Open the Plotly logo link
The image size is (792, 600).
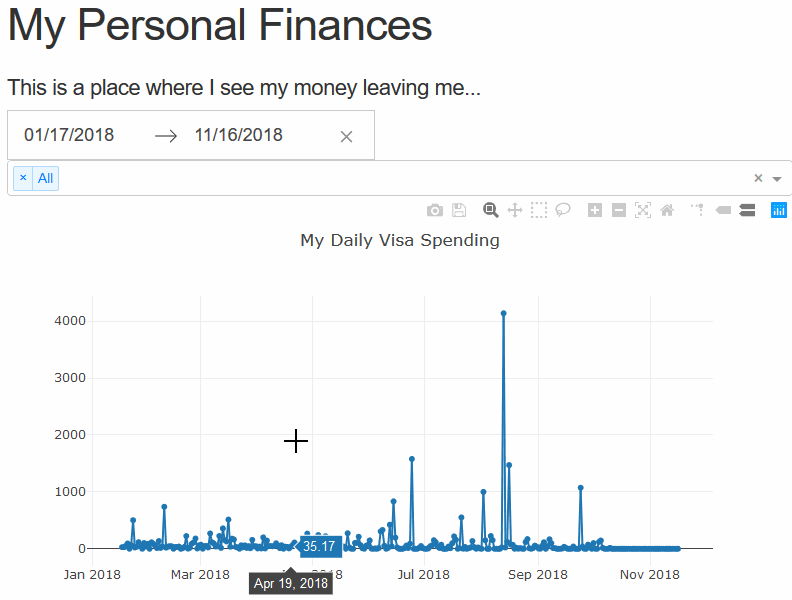779,210
